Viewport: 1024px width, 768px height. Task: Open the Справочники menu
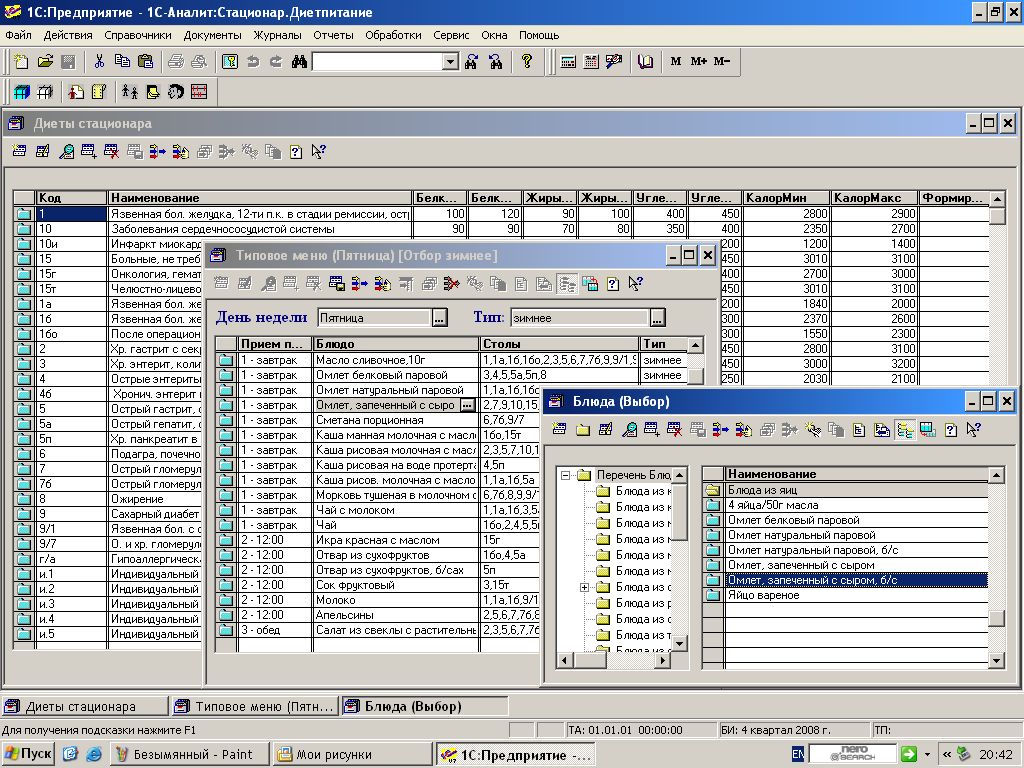point(138,35)
